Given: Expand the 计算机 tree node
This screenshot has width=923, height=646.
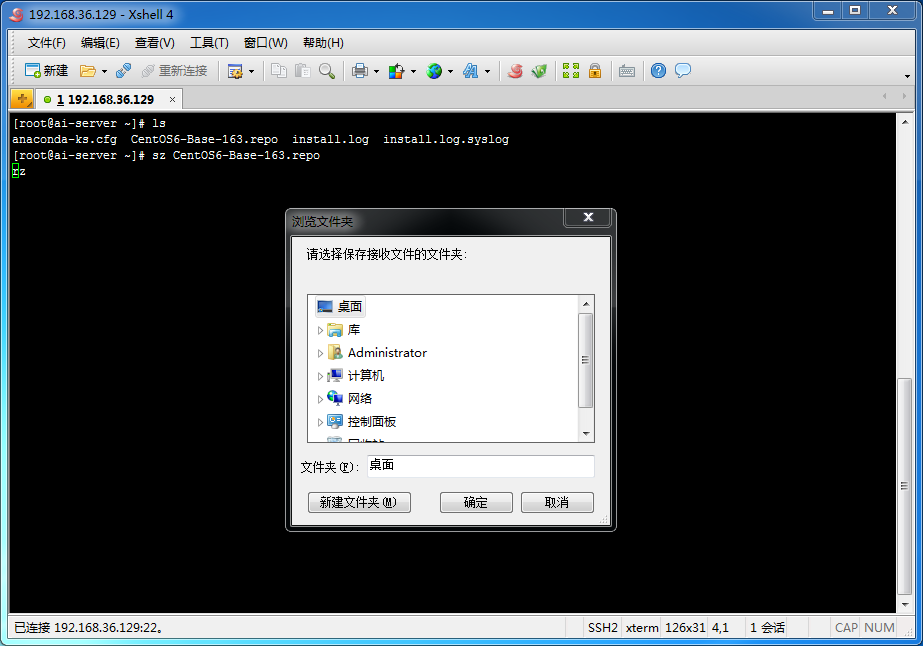Looking at the screenshot, I should pos(320,376).
